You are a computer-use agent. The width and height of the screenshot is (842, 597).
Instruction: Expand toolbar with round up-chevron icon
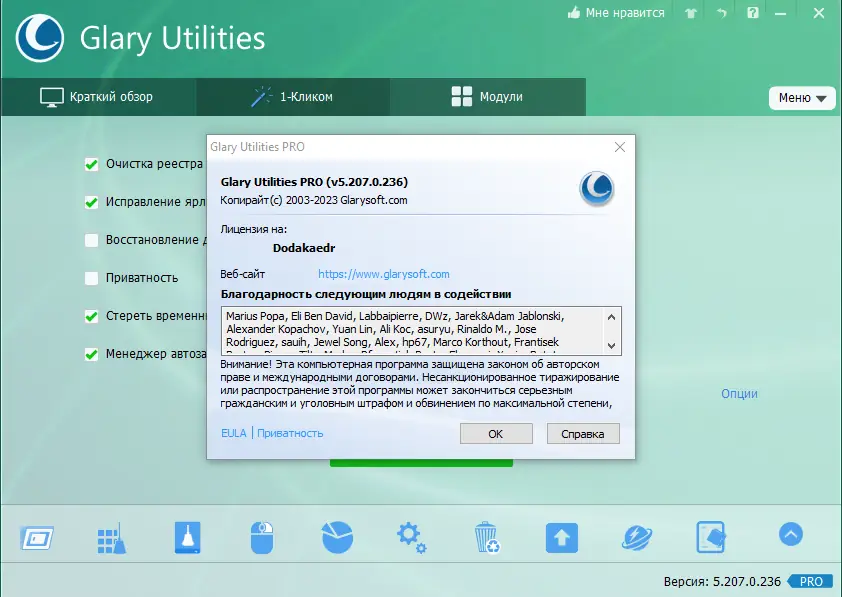point(790,534)
